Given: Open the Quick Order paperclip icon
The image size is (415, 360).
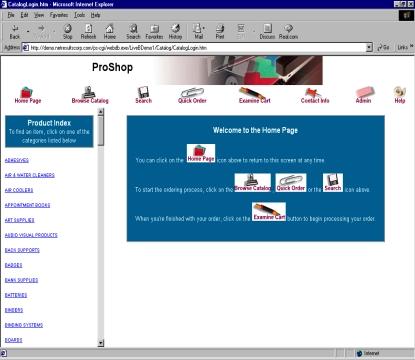Looking at the screenshot, I should point(192,96).
